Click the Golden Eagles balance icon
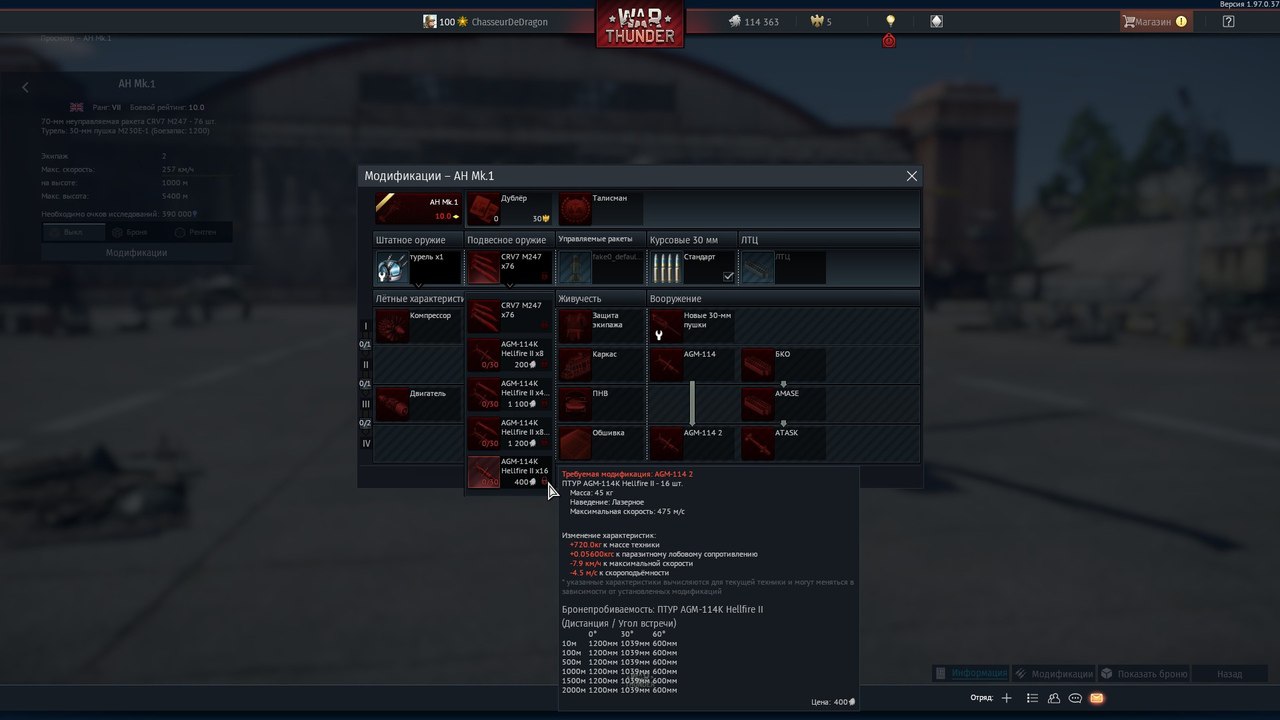 coord(815,21)
